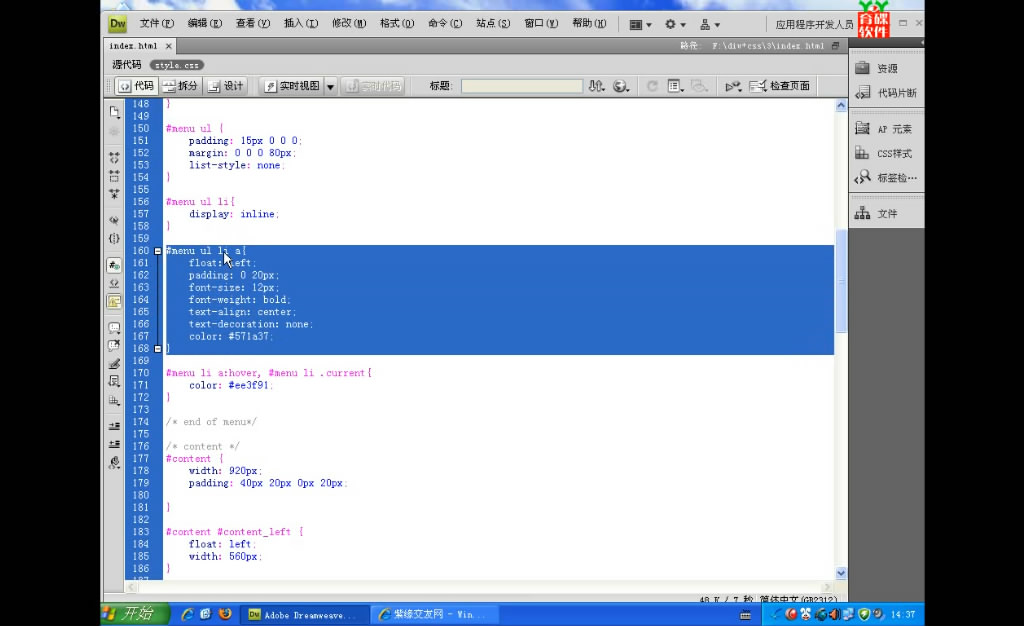This screenshot has width=1024, height=626.
Task: Open the file management icon in the toolbar
Action: pyautogui.click(x=596, y=86)
